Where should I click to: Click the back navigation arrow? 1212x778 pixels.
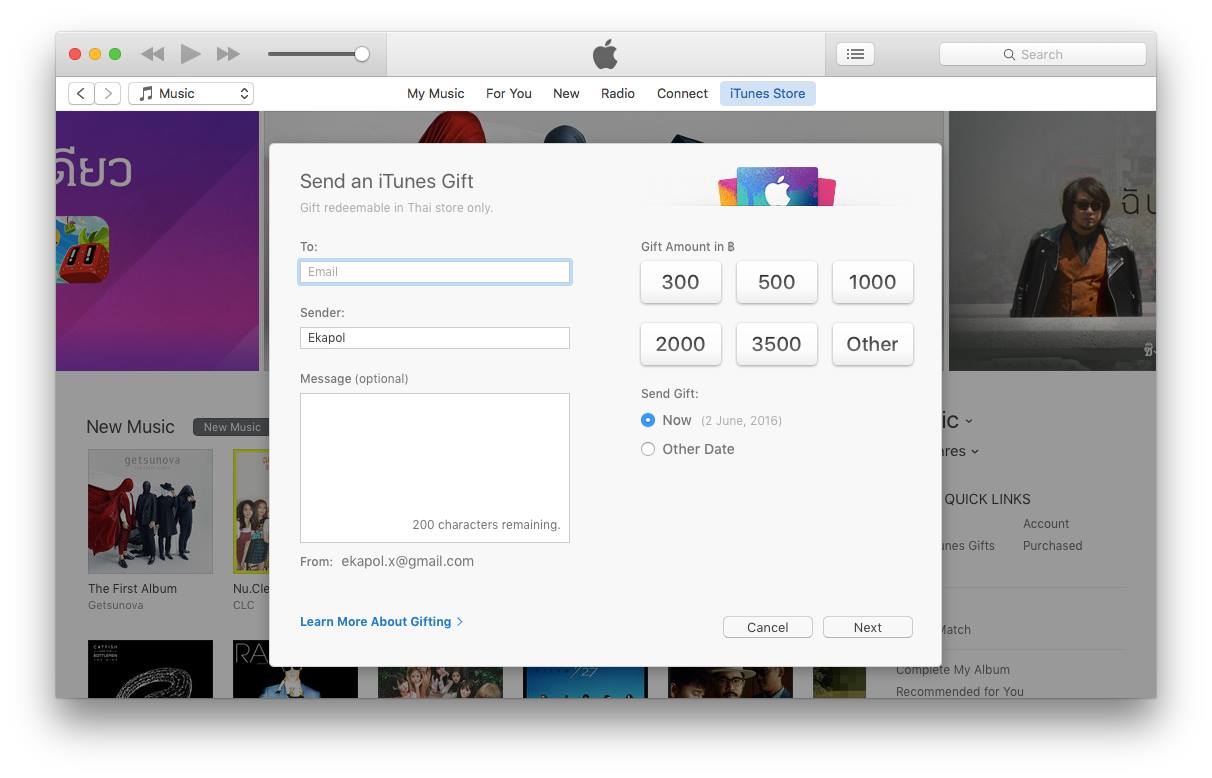(x=81, y=93)
